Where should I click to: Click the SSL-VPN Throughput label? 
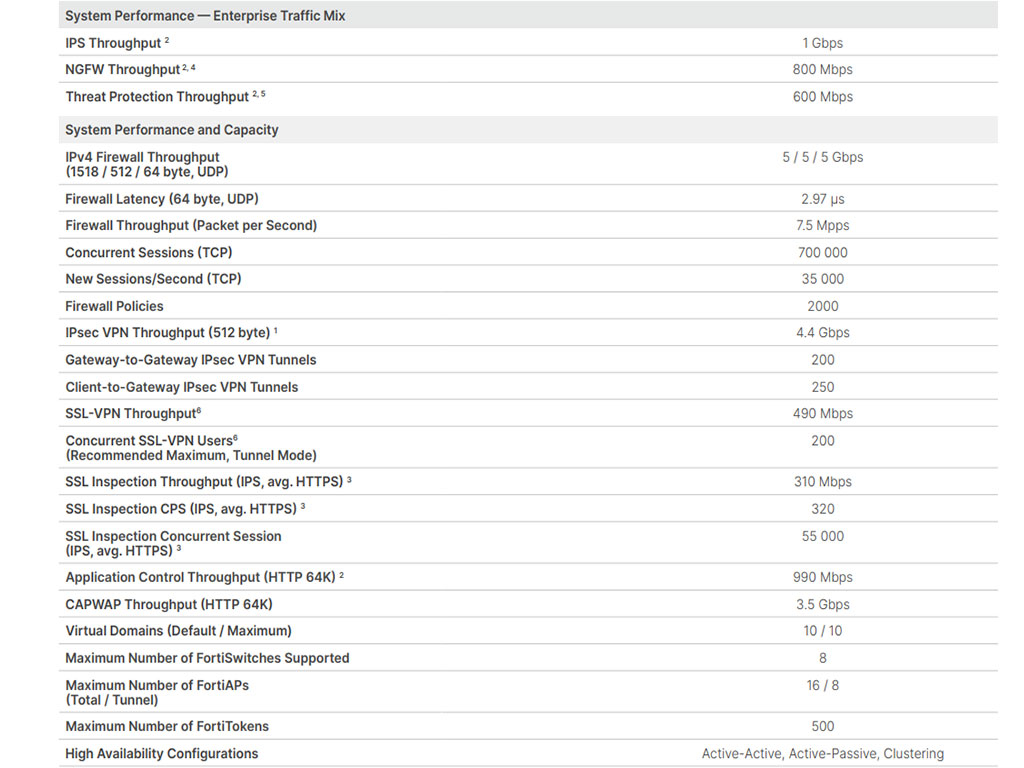[131, 413]
